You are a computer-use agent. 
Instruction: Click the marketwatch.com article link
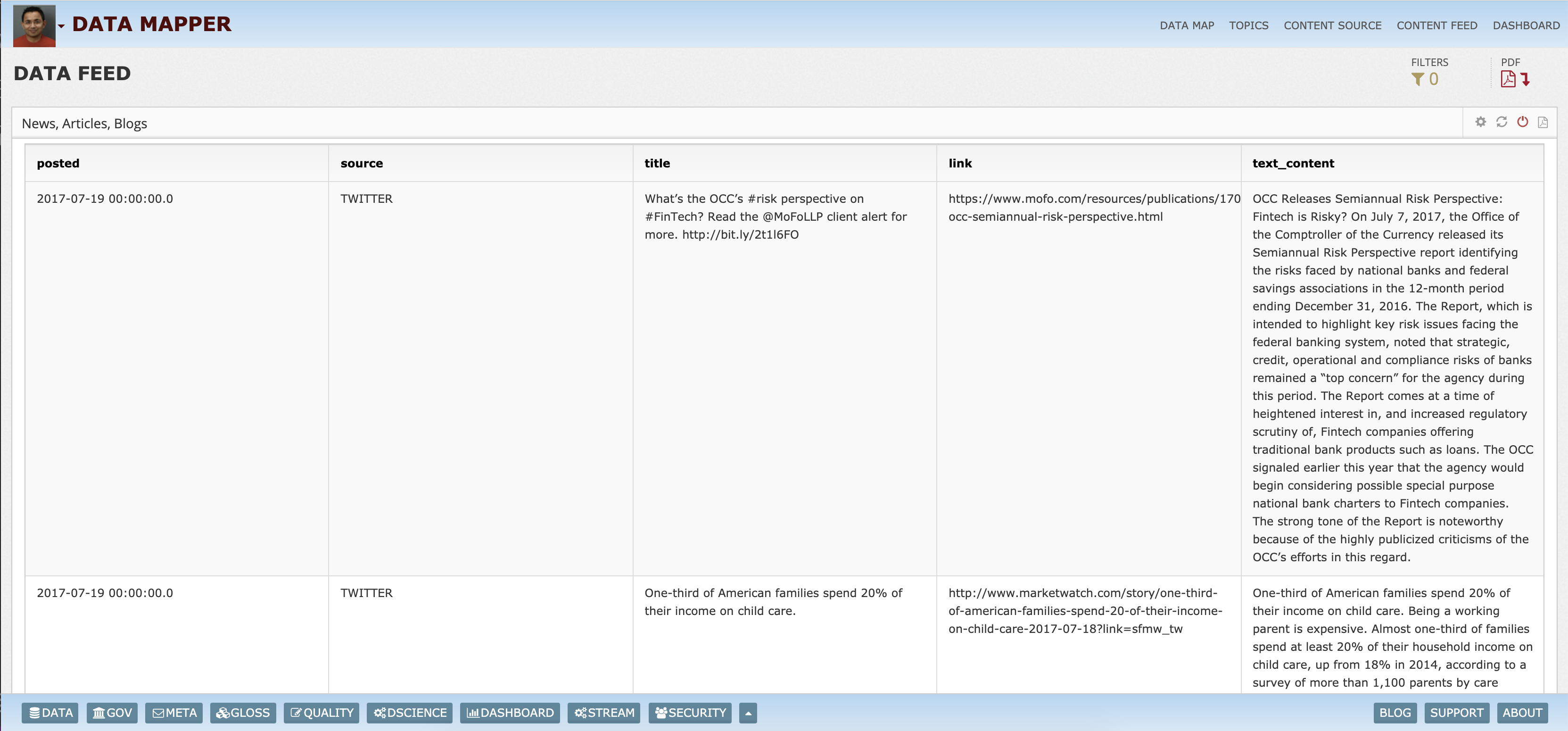click(x=1085, y=610)
